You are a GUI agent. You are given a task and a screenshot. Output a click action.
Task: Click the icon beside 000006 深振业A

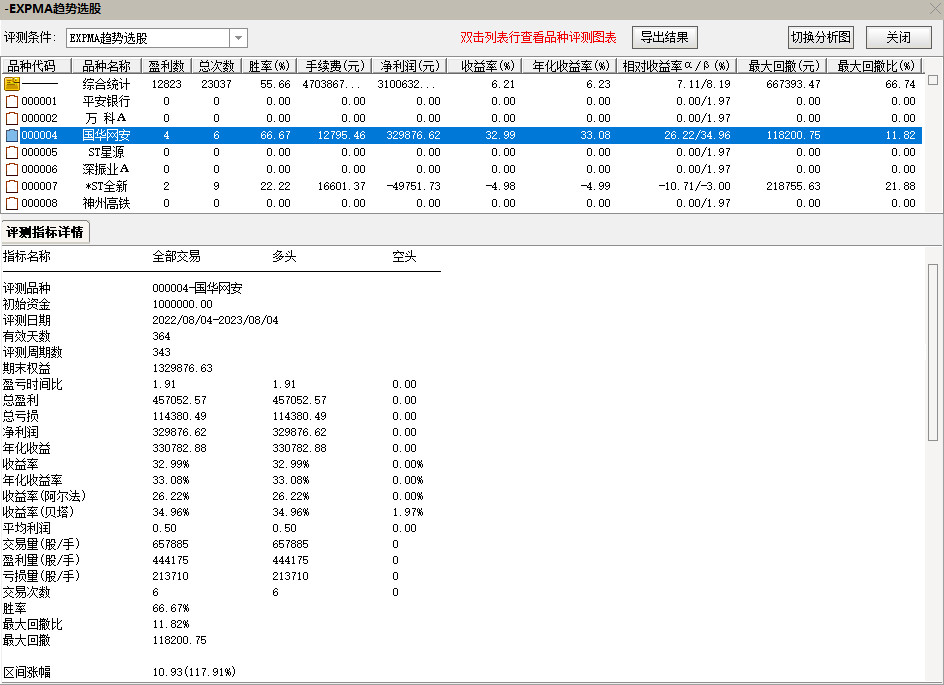[x=12, y=169]
